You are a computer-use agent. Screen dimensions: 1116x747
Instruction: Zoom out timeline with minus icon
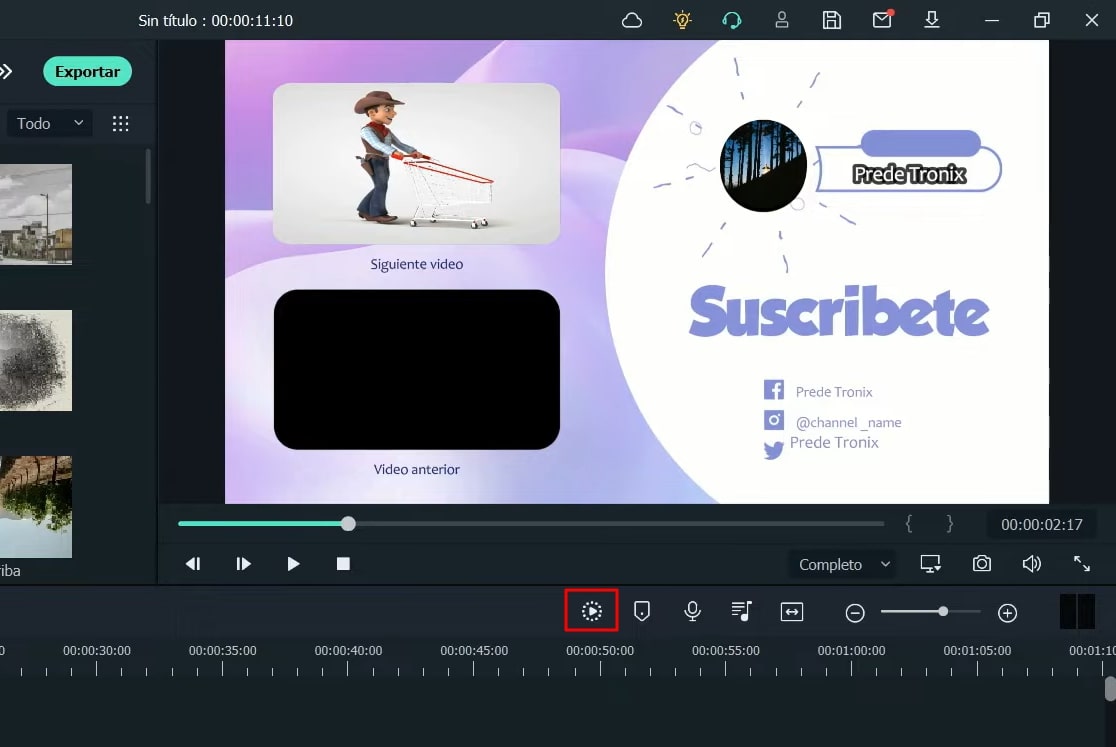click(855, 613)
